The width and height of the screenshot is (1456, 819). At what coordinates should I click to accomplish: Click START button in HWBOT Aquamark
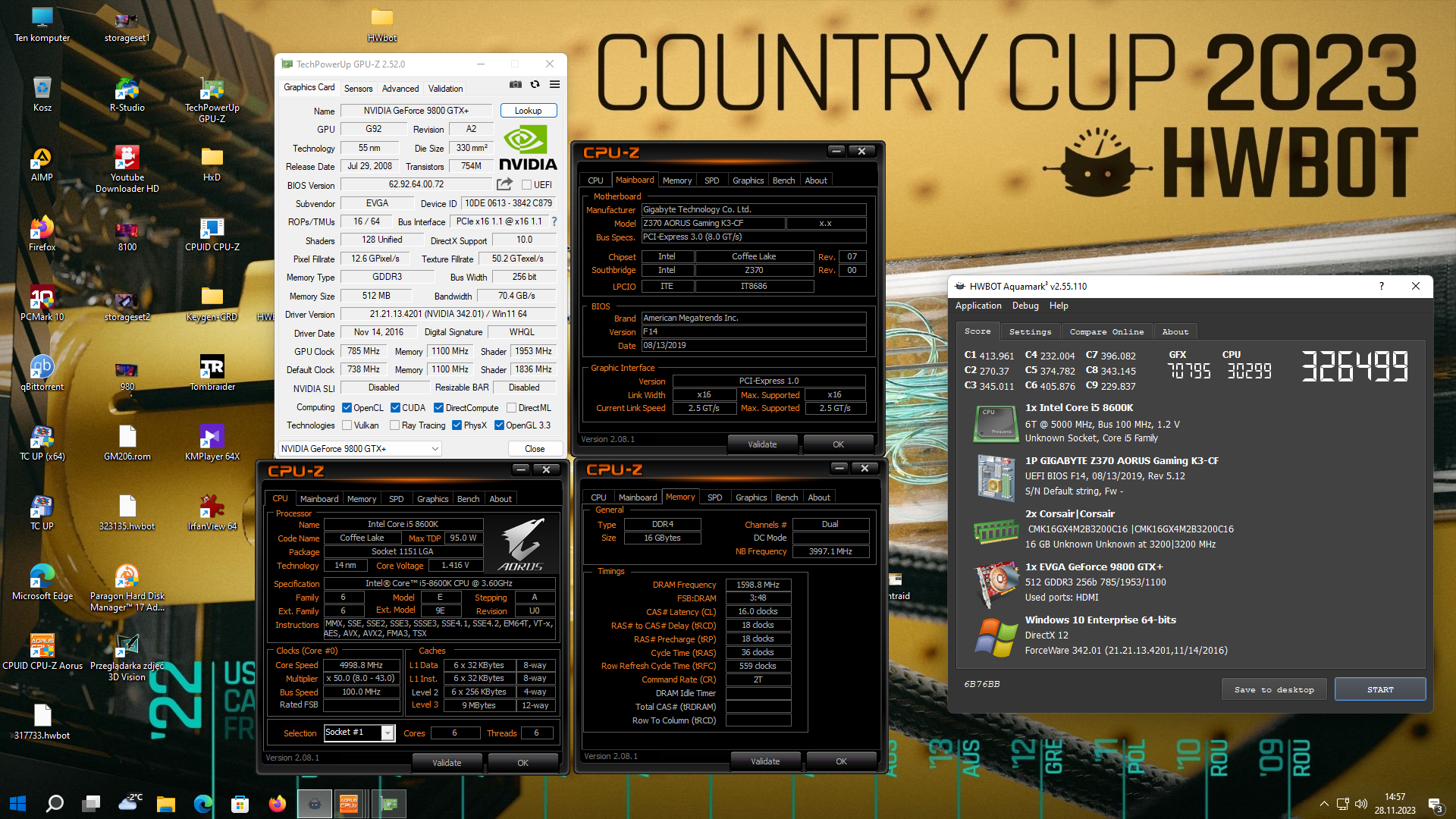point(1380,689)
